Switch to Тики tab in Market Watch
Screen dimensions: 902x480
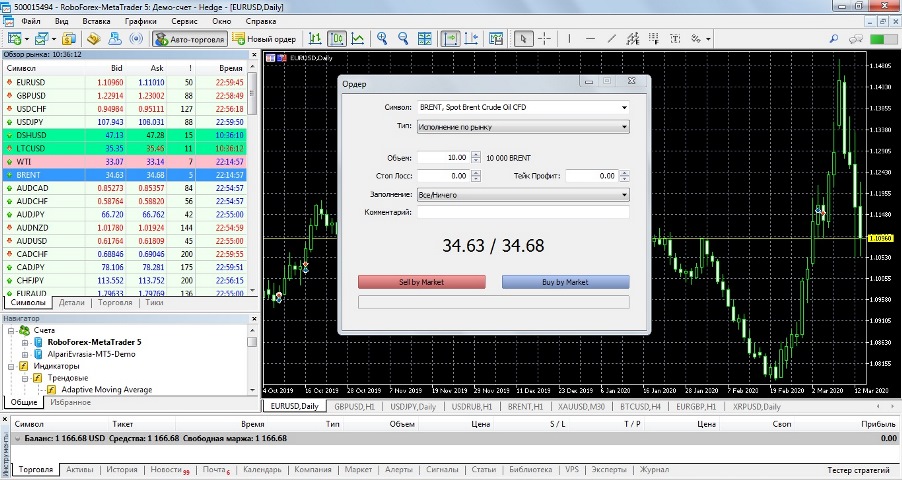coord(154,302)
